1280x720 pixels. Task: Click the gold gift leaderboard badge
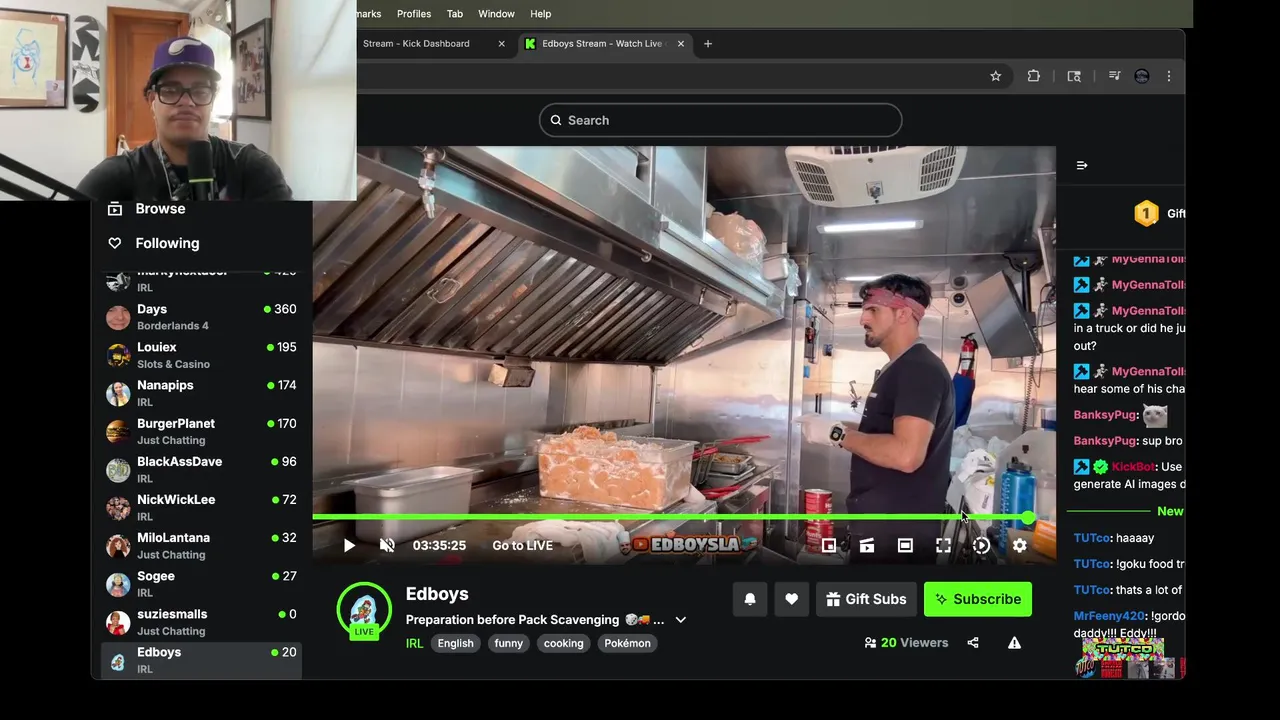(1146, 213)
